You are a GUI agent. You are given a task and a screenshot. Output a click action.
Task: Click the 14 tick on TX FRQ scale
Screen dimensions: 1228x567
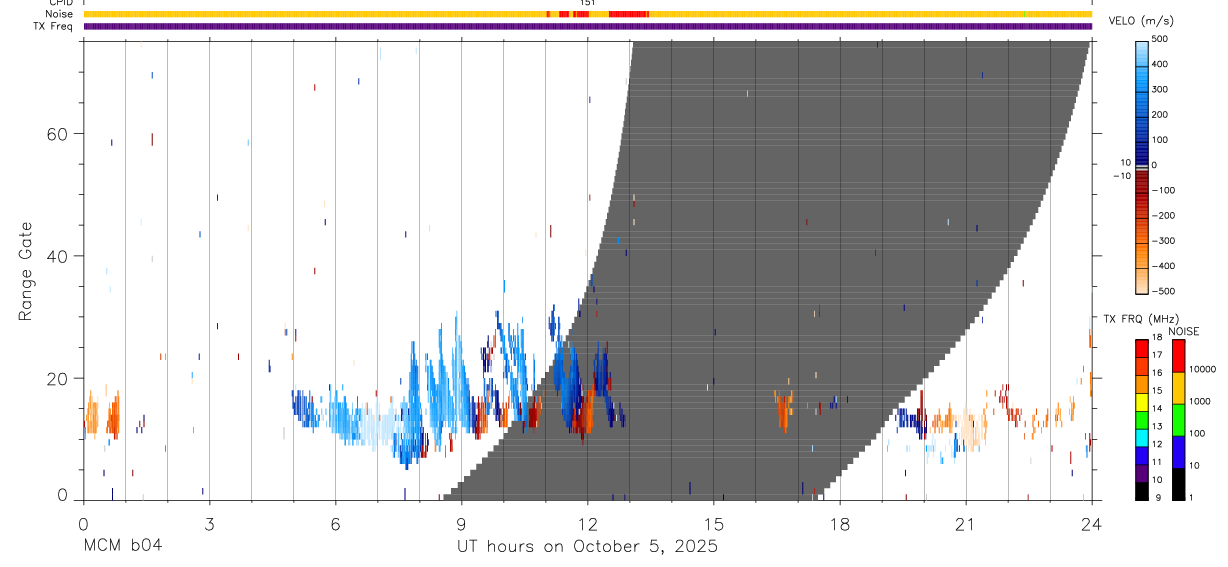(1156, 409)
